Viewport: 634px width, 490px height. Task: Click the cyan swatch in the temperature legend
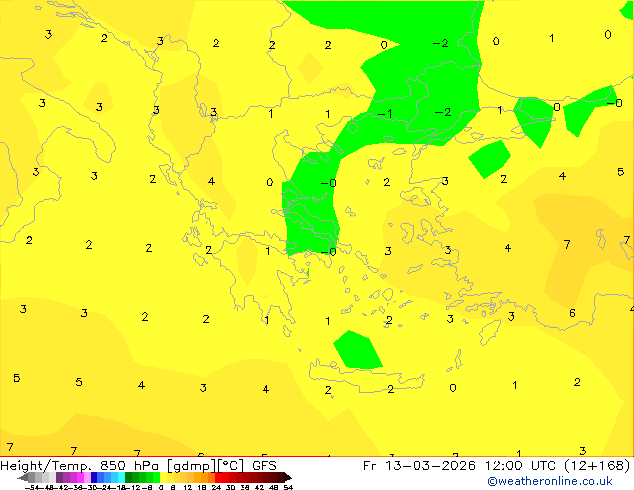(x=121, y=477)
